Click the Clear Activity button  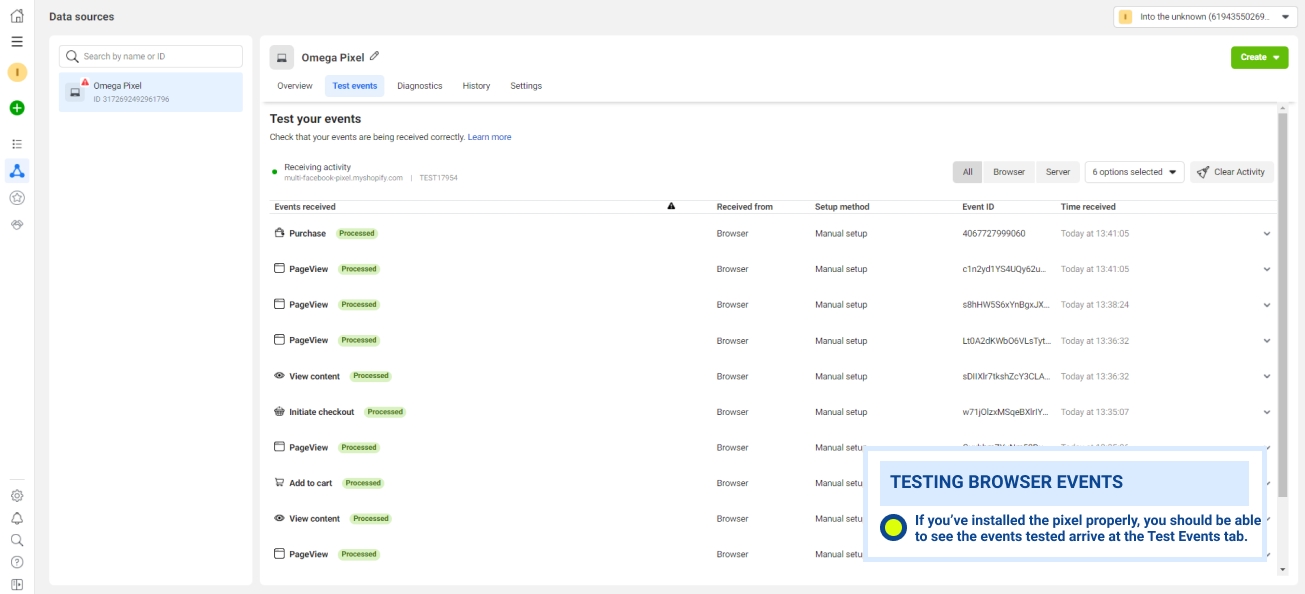[x=1232, y=172]
